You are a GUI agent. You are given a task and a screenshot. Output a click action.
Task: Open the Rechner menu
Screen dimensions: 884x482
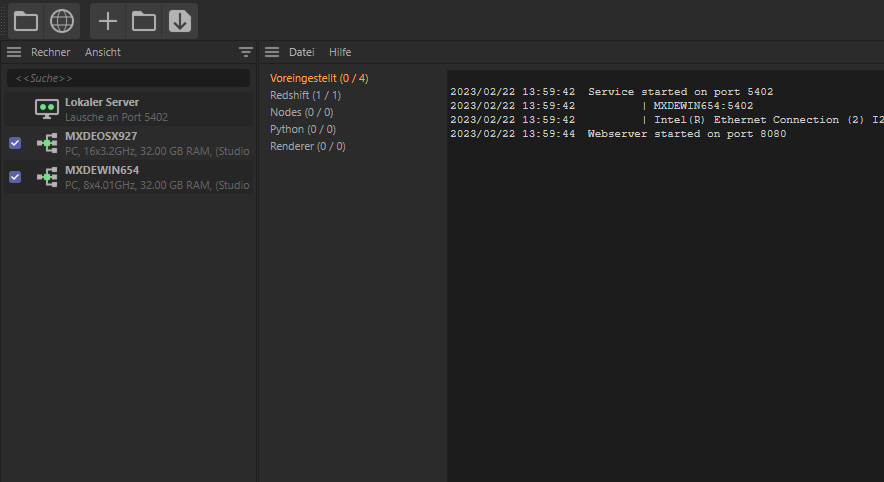click(x=51, y=52)
